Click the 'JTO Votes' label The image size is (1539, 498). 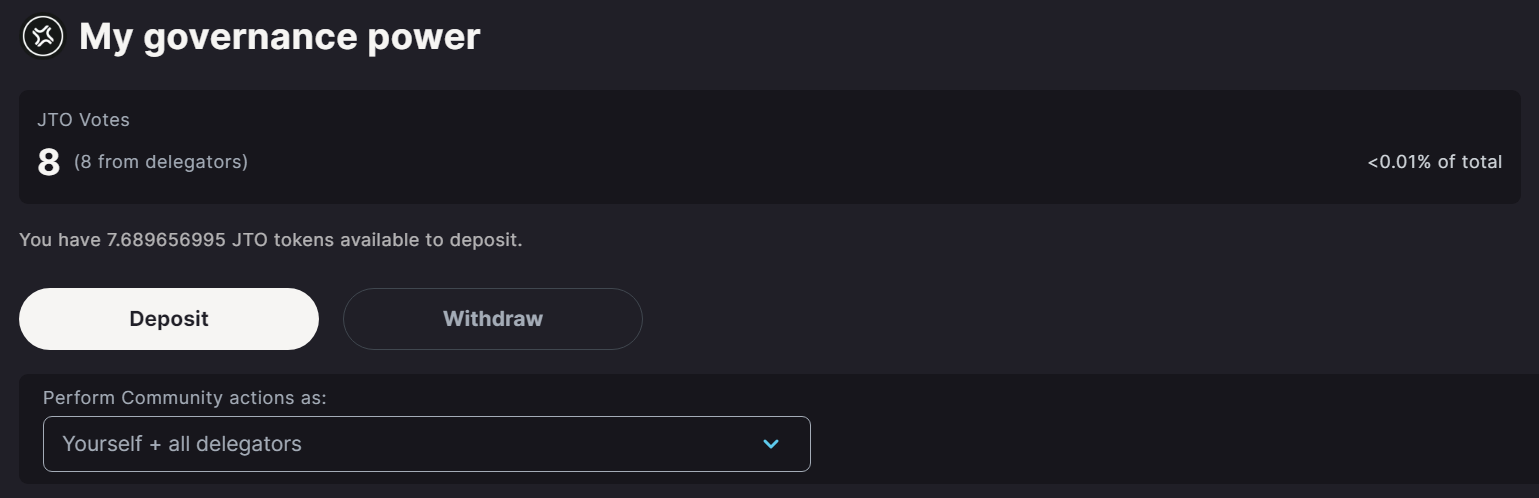pos(83,120)
